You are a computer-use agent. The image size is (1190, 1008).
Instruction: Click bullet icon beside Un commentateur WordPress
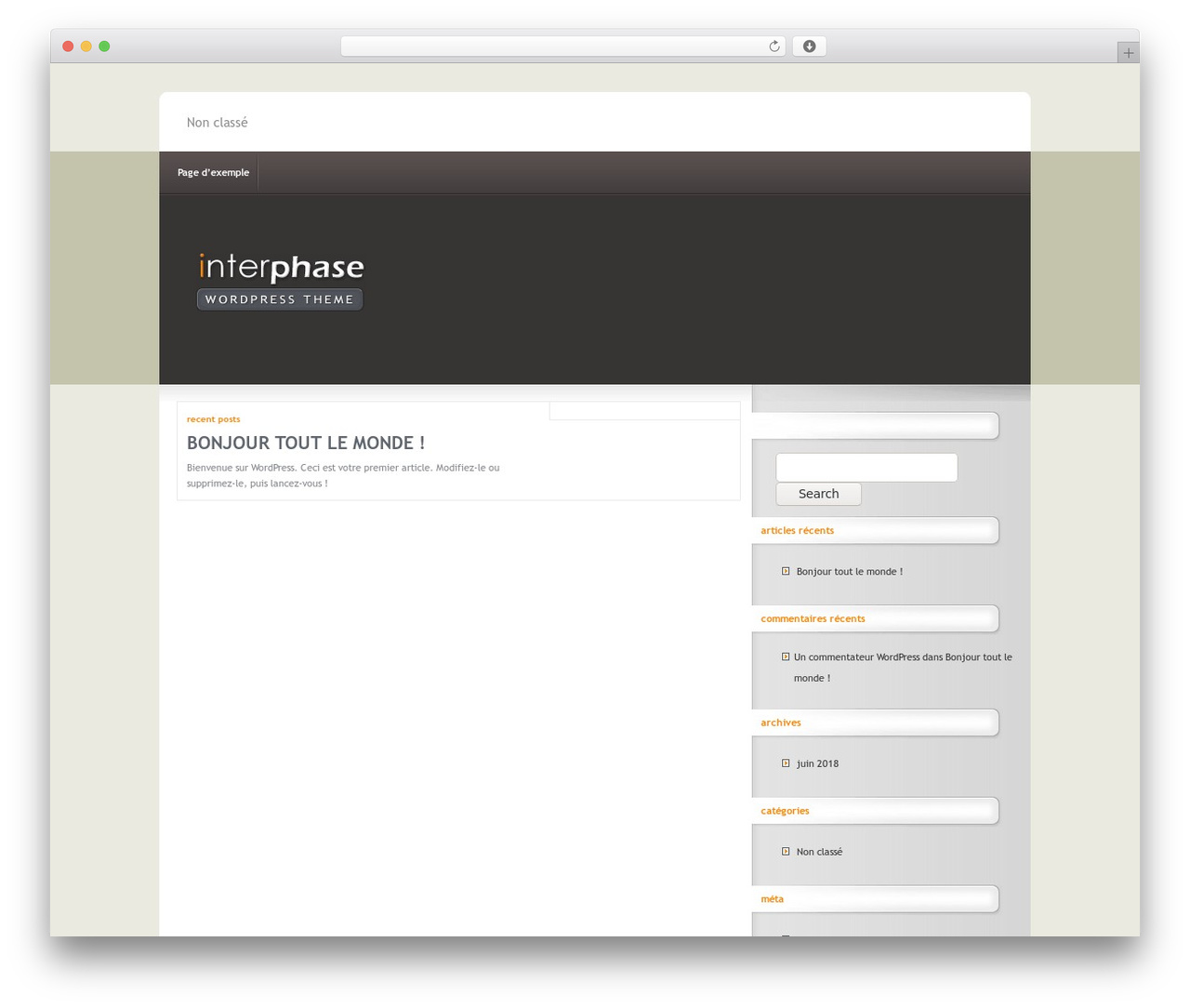coord(786,657)
